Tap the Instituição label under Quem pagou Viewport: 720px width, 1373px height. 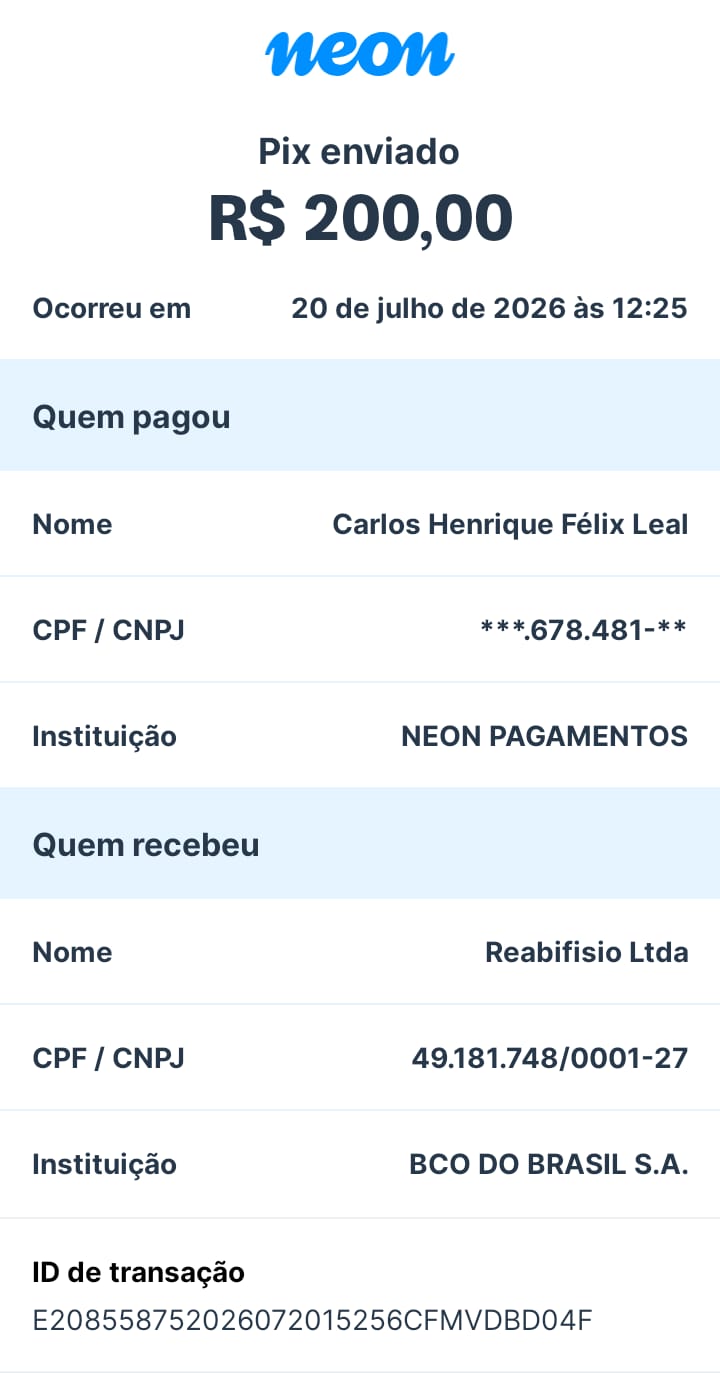pyautogui.click(x=105, y=737)
